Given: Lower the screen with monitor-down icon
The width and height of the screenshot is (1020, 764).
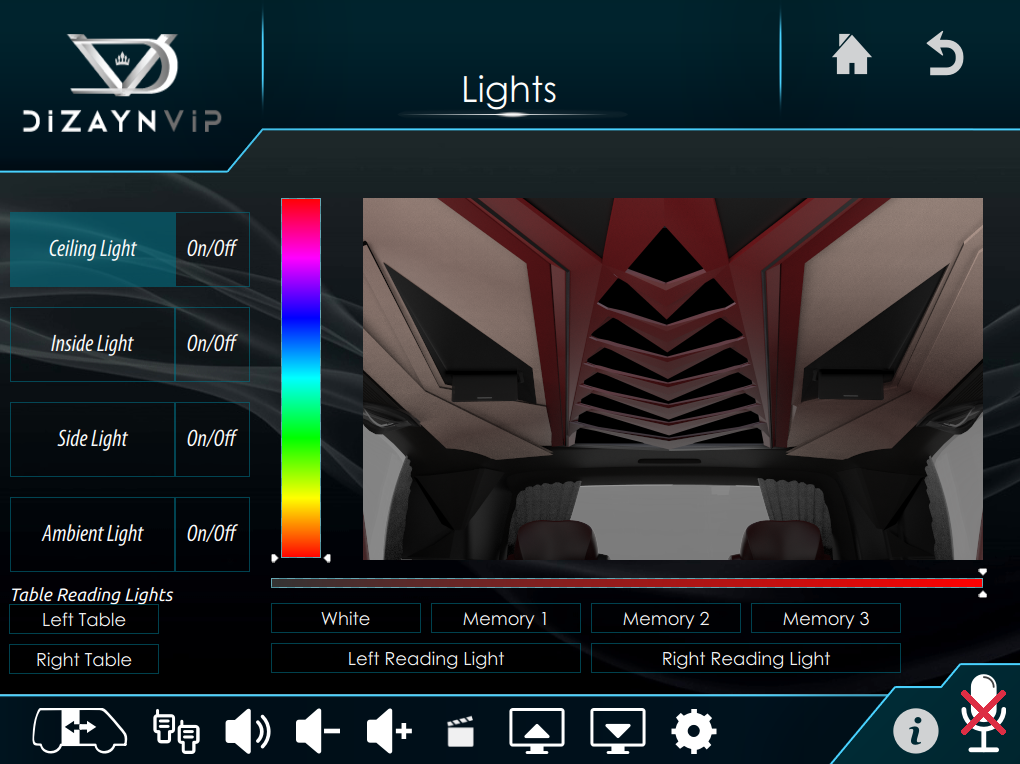Looking at the screenshot, I should point(617,732).
